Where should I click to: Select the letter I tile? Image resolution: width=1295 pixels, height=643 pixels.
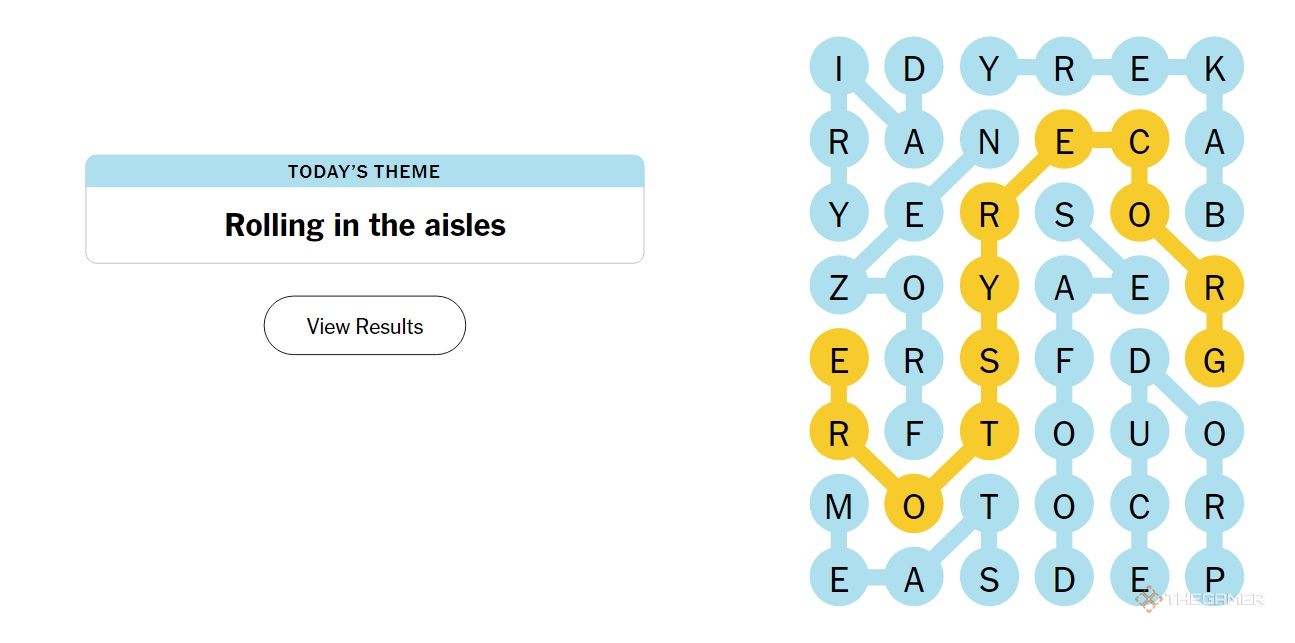click(x=839, y=69)
